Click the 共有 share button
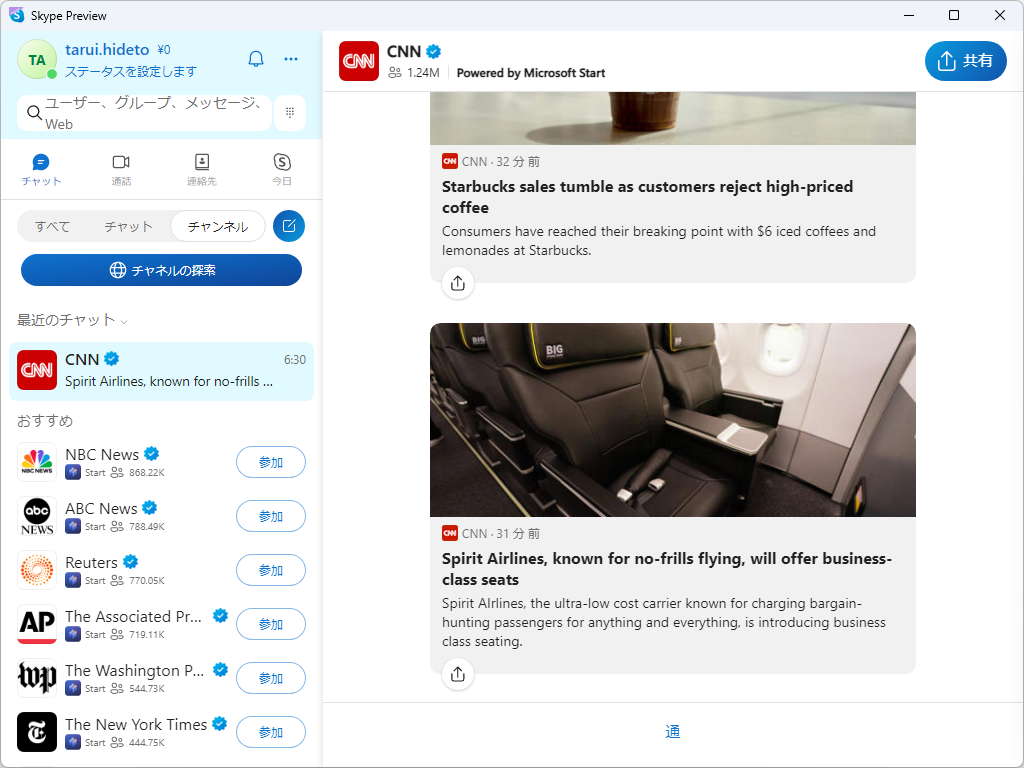 point(965,61)
